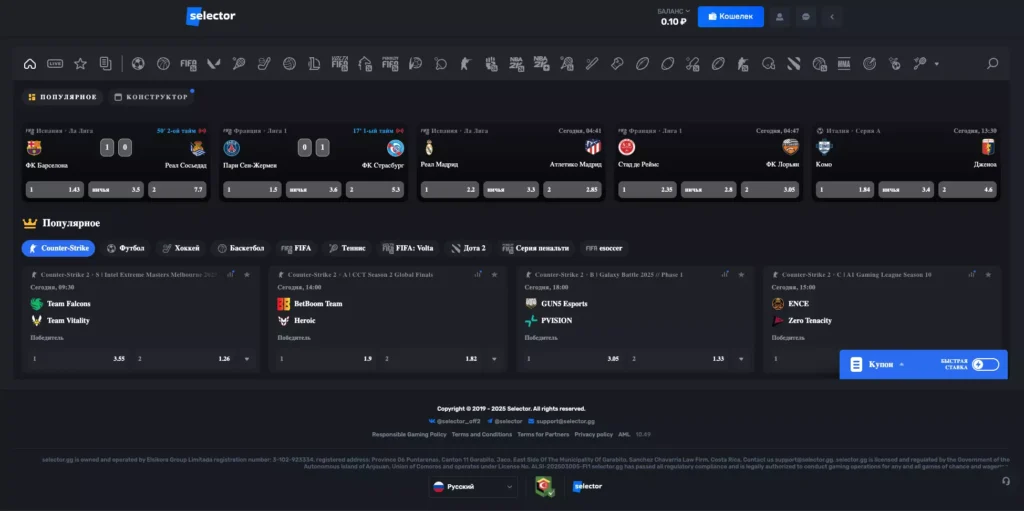Click the home icon in sports bar

point(30,64)
